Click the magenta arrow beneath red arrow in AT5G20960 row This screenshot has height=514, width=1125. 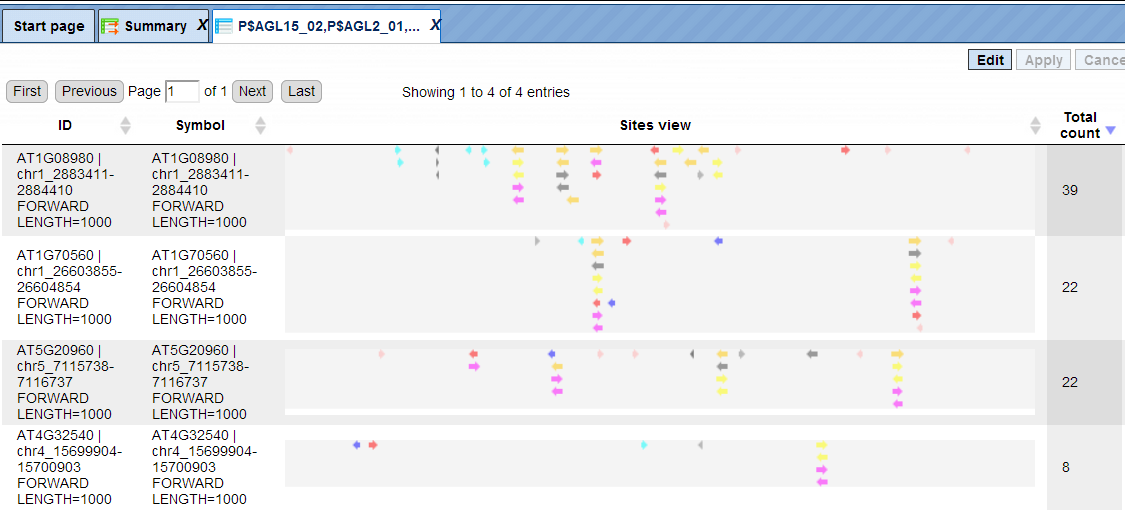coord(474,366)
